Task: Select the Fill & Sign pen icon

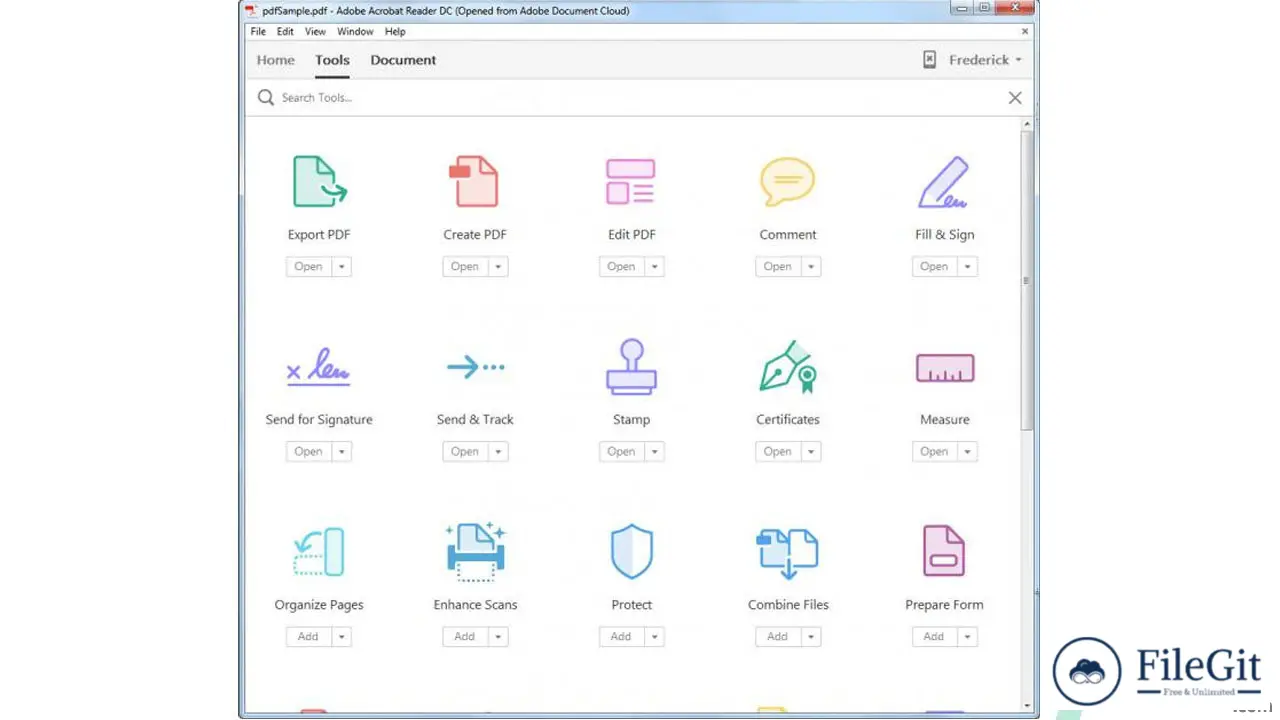Action: point(944,181)
